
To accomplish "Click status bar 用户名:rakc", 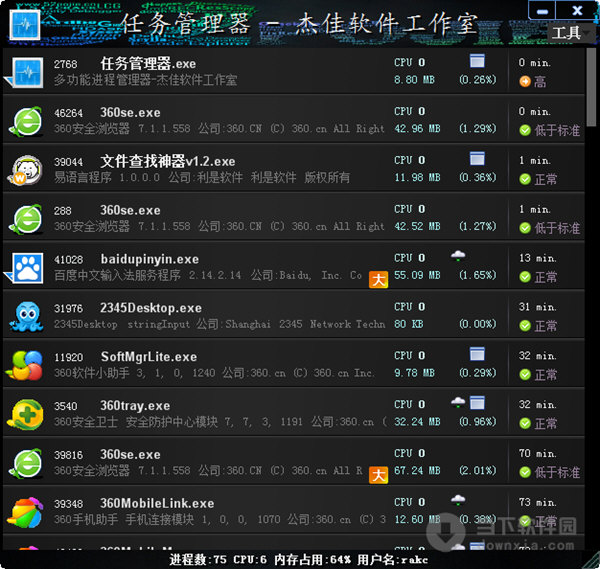I will click(x=392, y=560).
